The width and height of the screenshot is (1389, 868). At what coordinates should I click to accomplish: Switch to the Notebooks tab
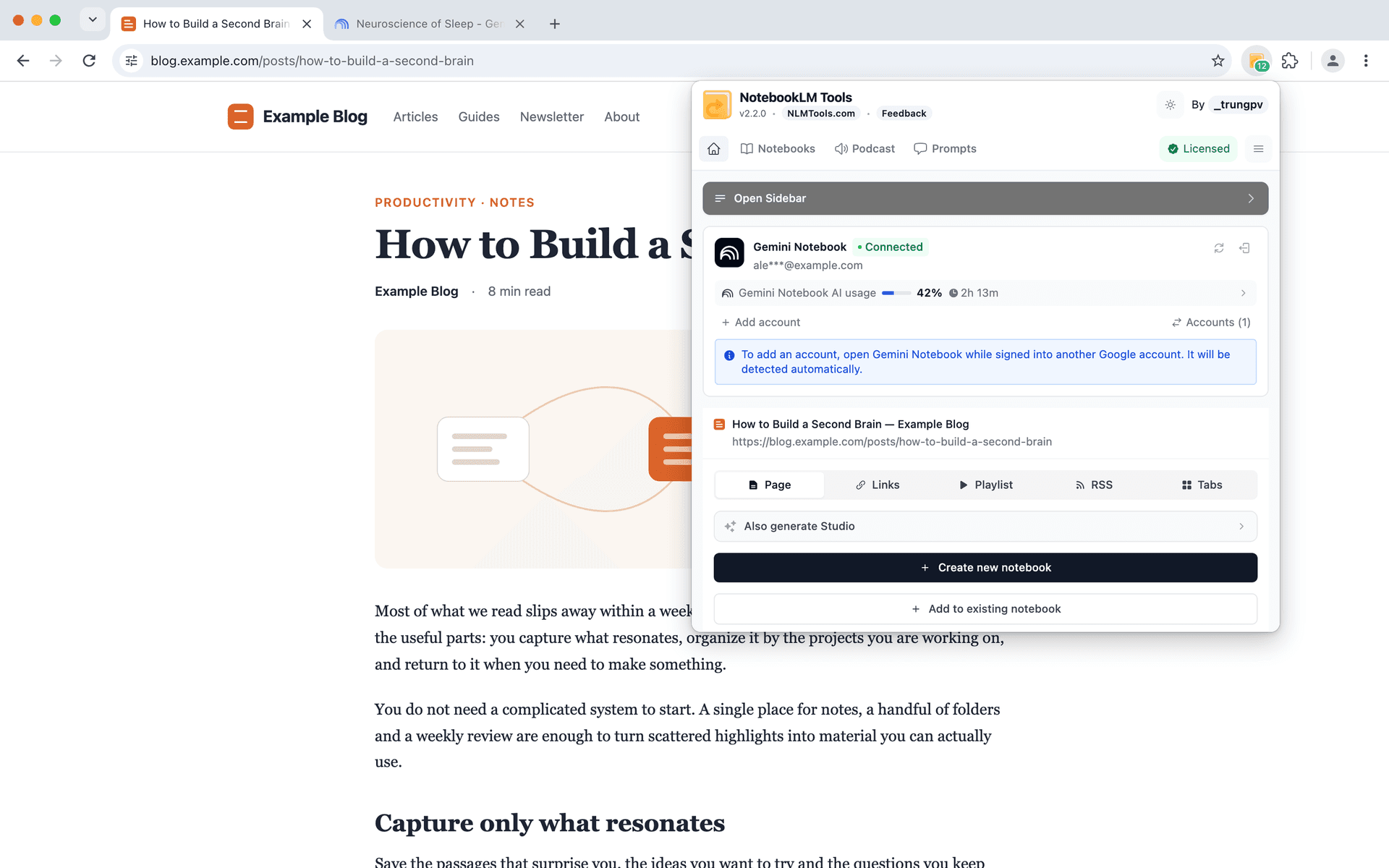pos(778,148)
